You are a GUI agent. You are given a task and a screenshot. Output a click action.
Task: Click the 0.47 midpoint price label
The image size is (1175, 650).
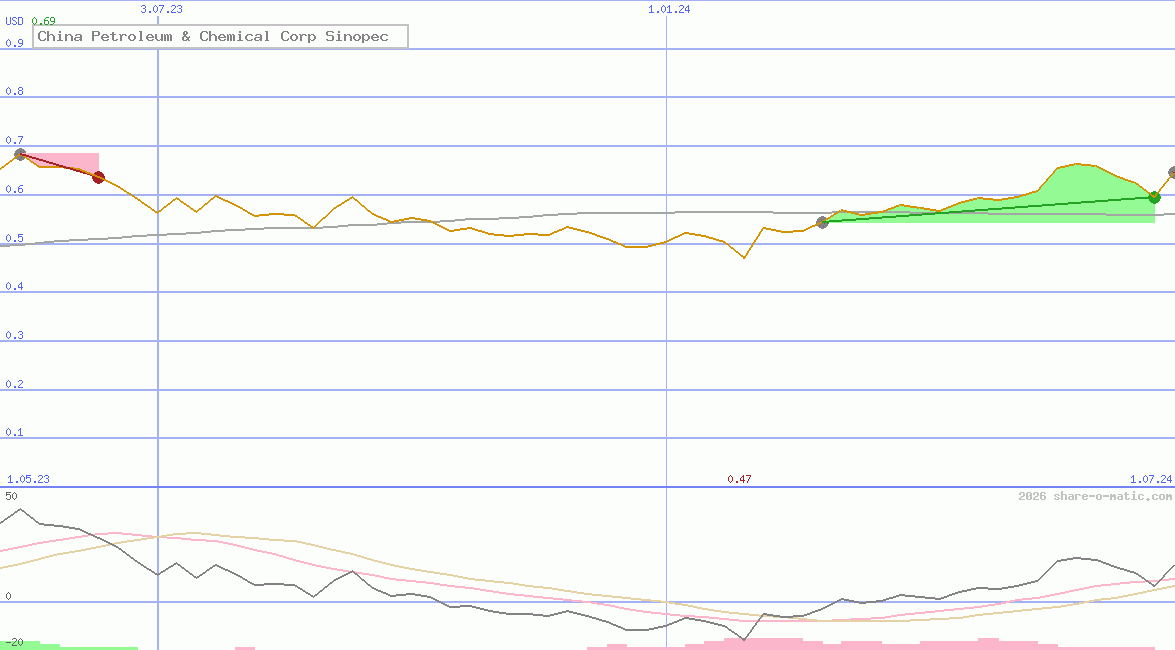coord(740,479)
